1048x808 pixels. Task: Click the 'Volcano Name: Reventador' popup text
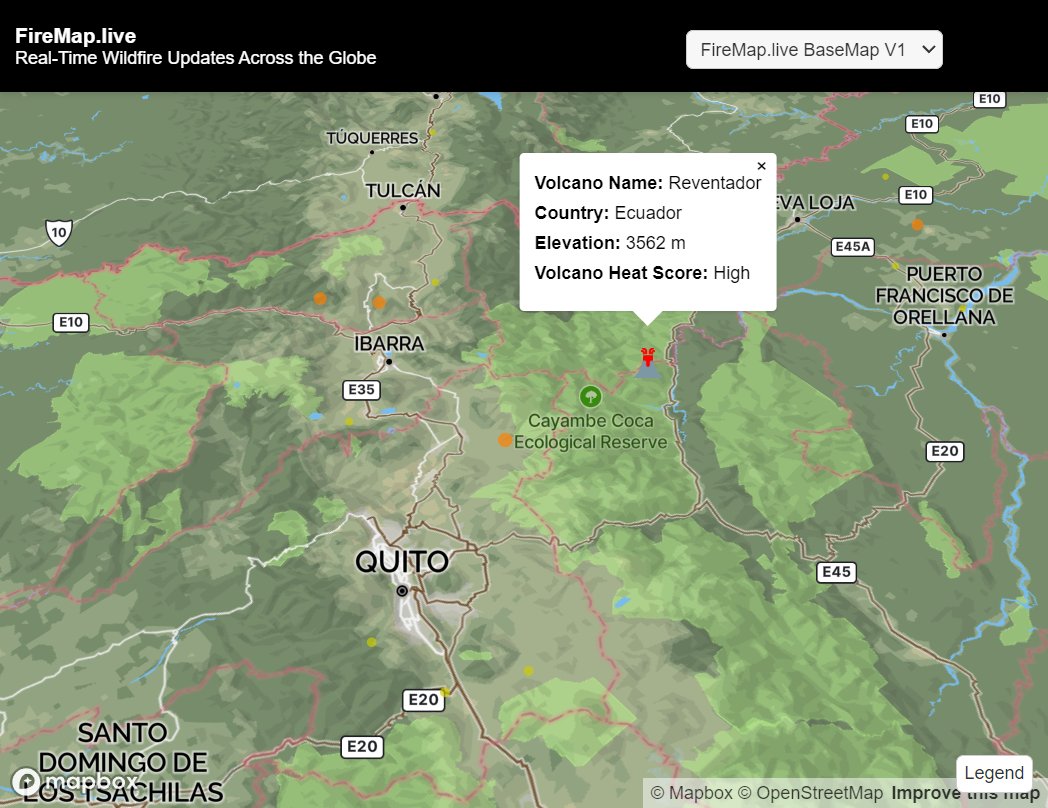pos(648,182)
